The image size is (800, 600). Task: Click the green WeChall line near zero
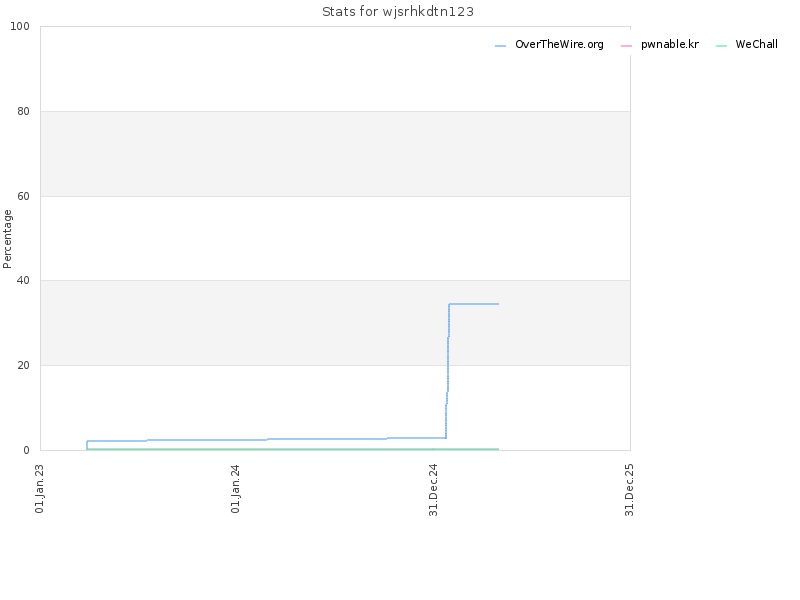tap(292, 449)
